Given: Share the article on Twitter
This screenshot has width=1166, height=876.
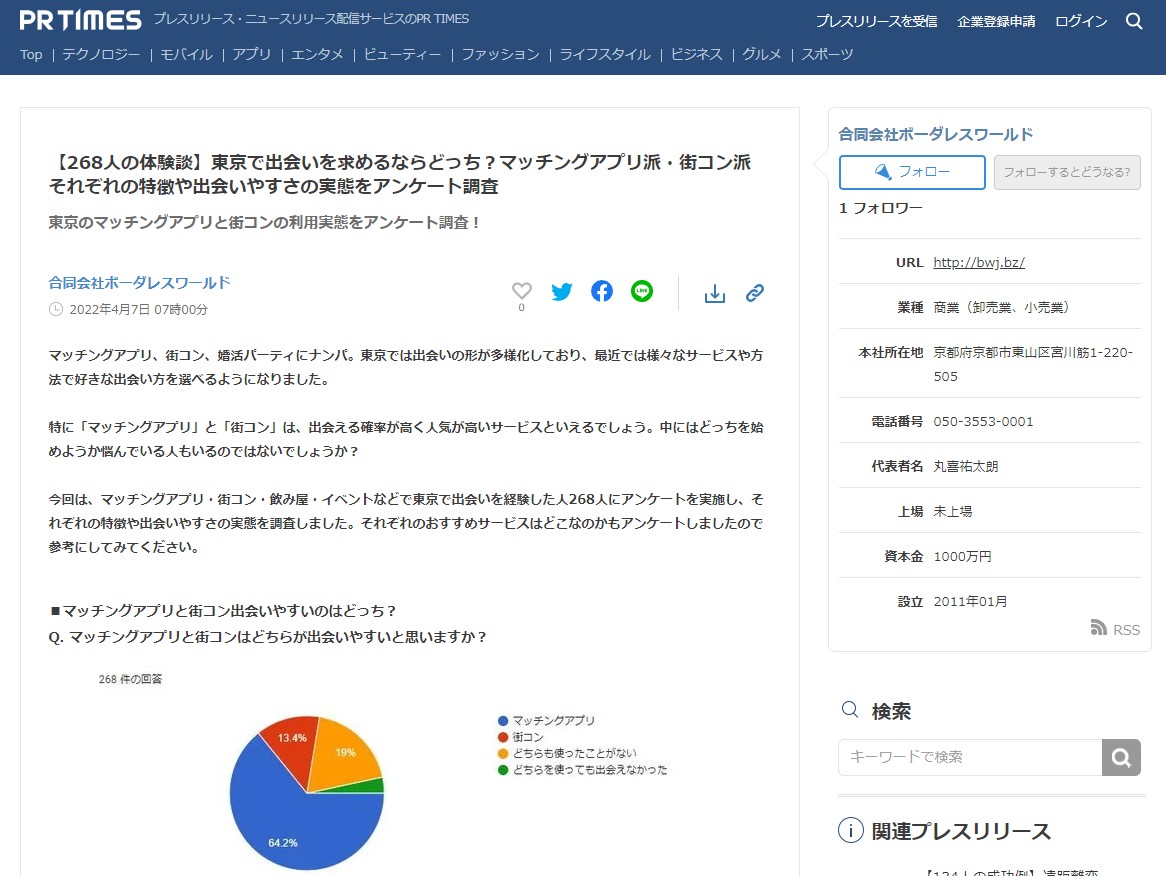Looking at the screenshot, I should pos(562,292).
